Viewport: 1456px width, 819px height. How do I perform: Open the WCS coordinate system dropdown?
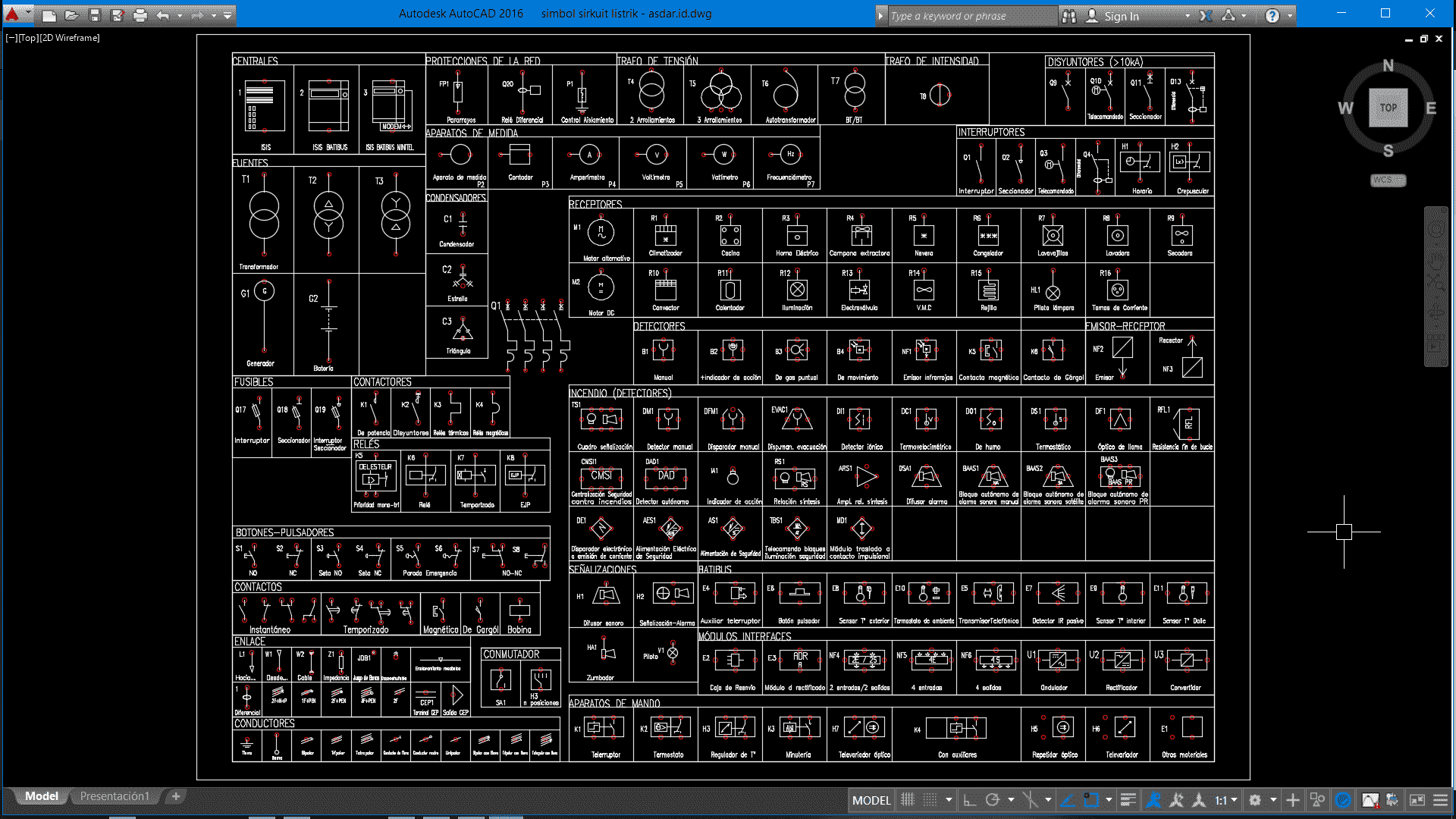pos(1388,180)
